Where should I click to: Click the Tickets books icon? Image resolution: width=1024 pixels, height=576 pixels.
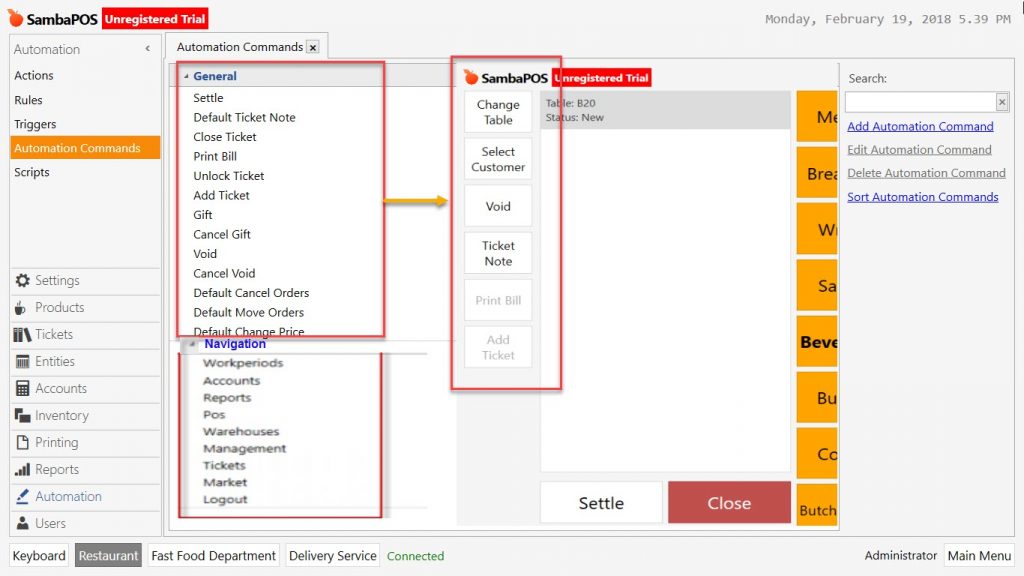click(22, 334)
